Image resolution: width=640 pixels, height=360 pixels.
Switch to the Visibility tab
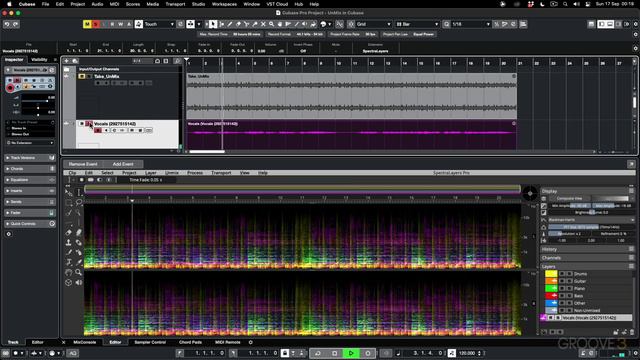(x=39, y=60)
